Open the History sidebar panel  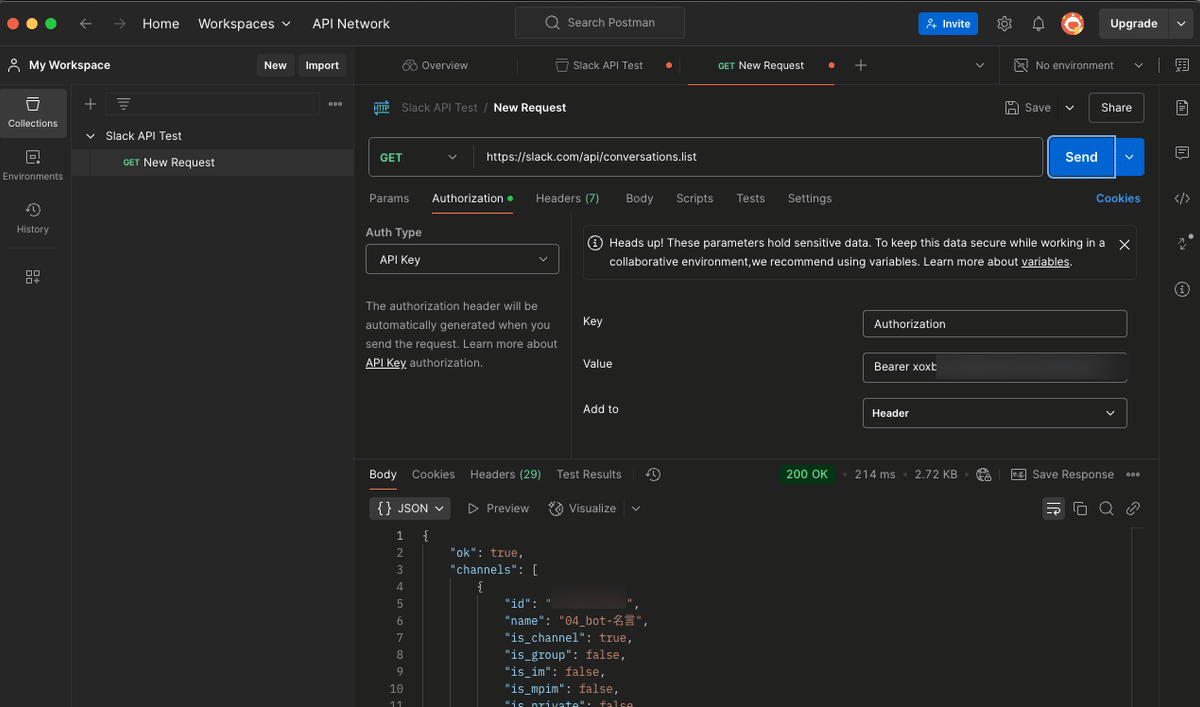pos(33,219)
